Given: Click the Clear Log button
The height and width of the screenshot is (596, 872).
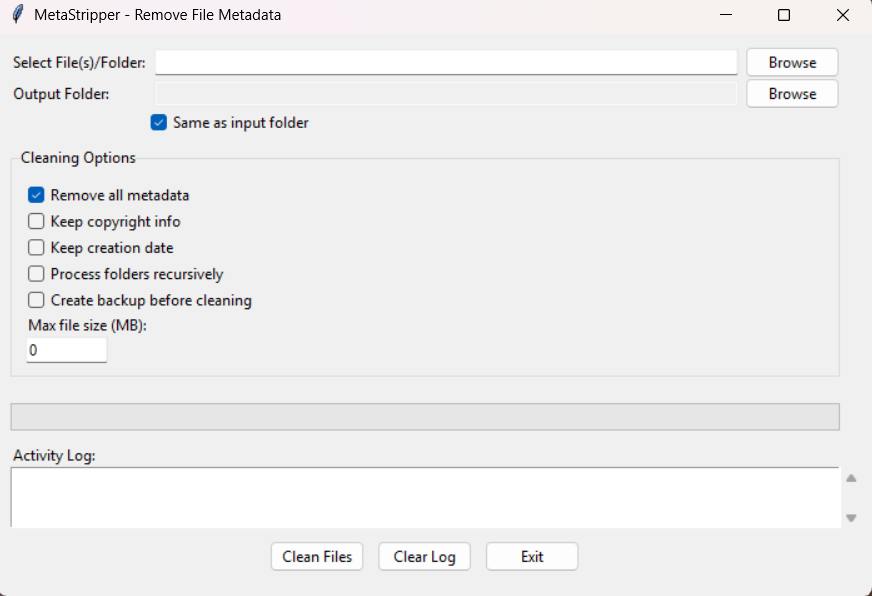Looking at the screenshot, I should [424, 557].
